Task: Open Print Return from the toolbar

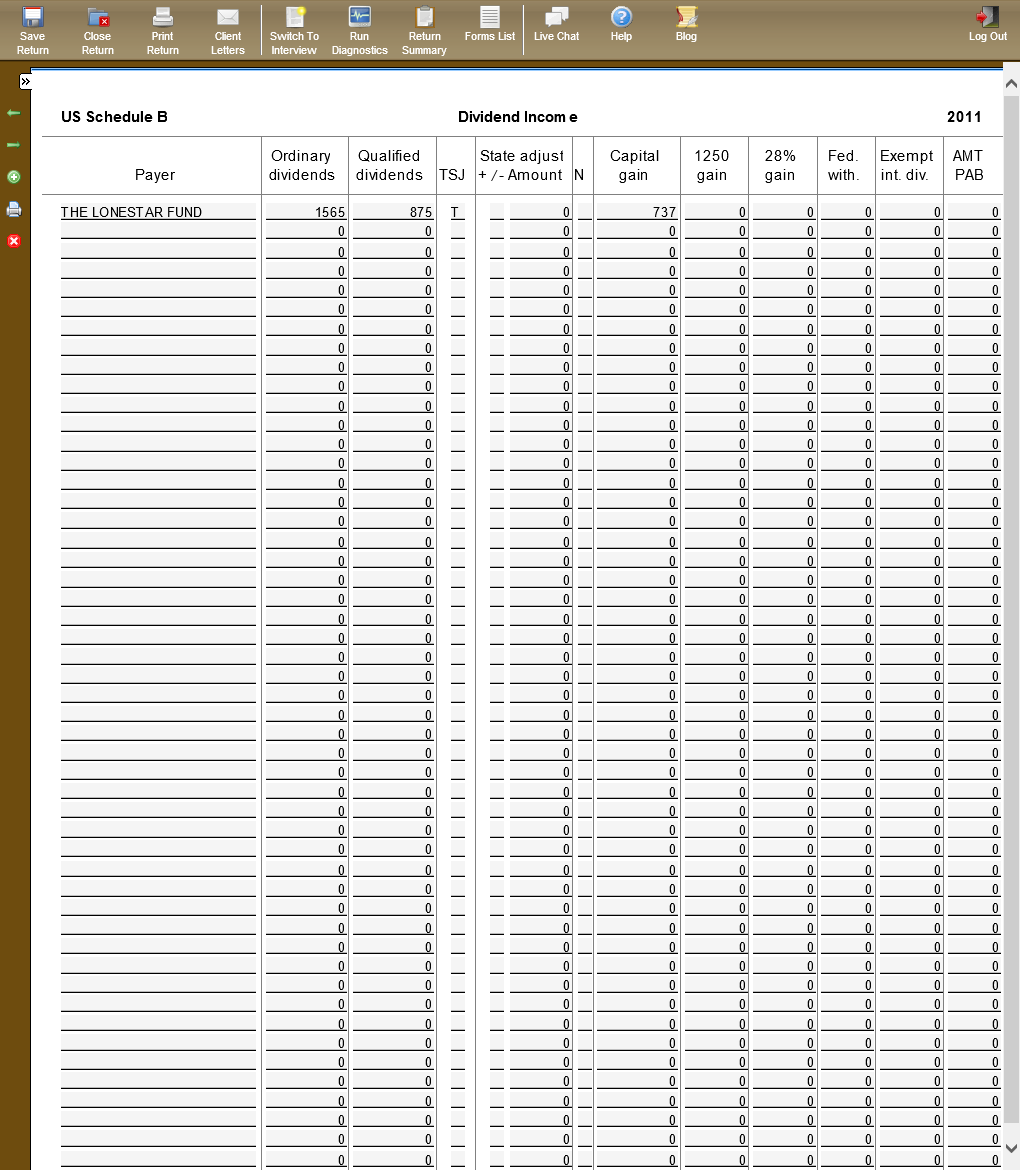Action: 162,30
